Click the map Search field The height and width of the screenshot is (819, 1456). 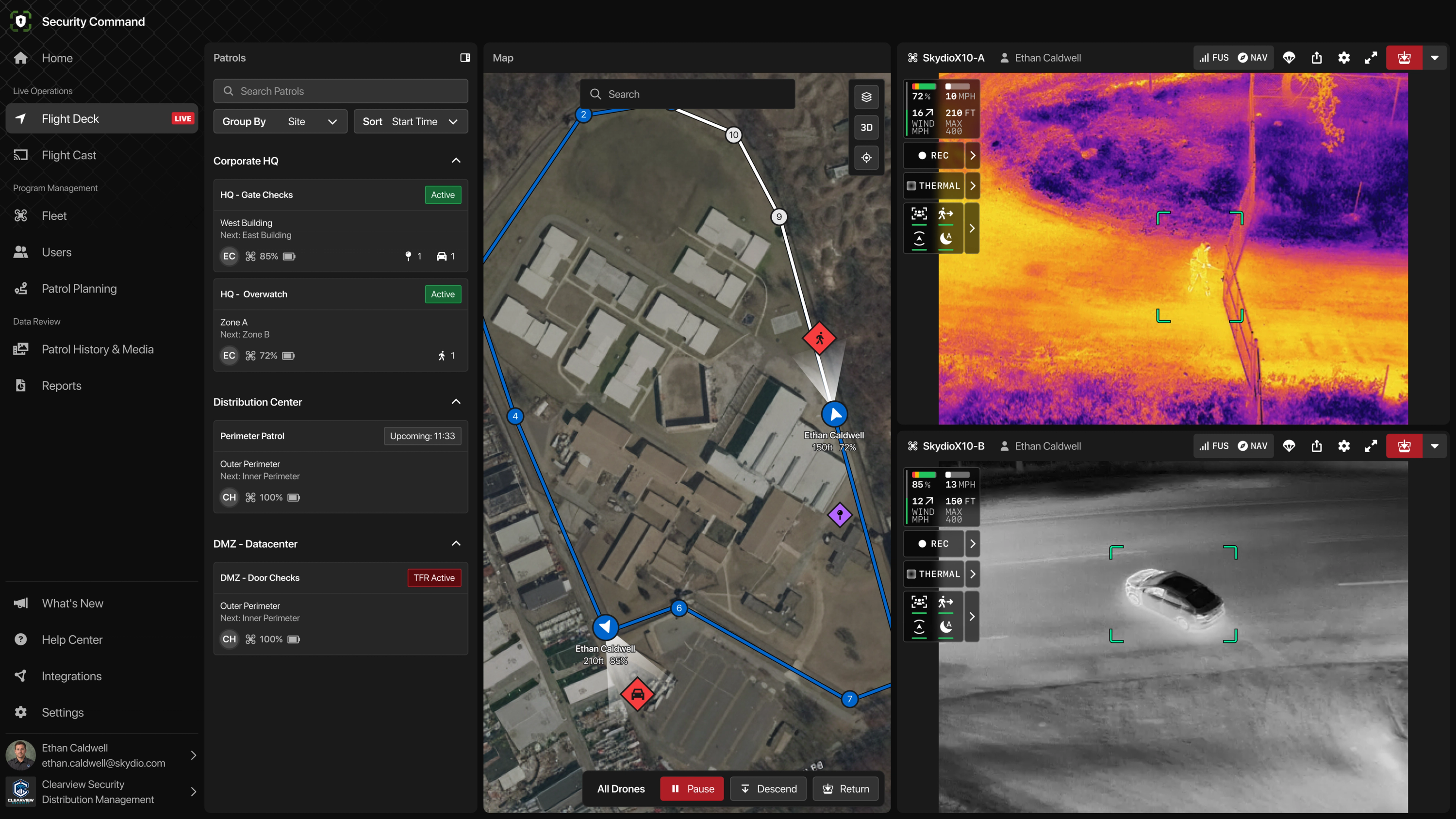(x=687, y=94)
